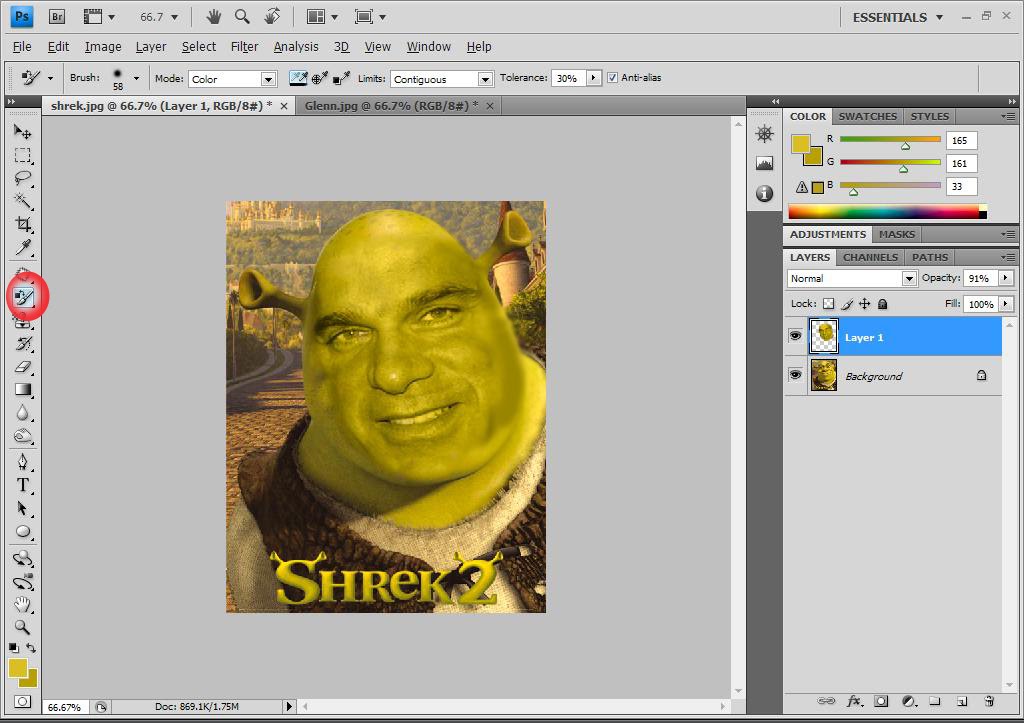The width and height of the screenshot is (1024, 723).
Task: Open the Layer menu
Action: tap(151, 46)
